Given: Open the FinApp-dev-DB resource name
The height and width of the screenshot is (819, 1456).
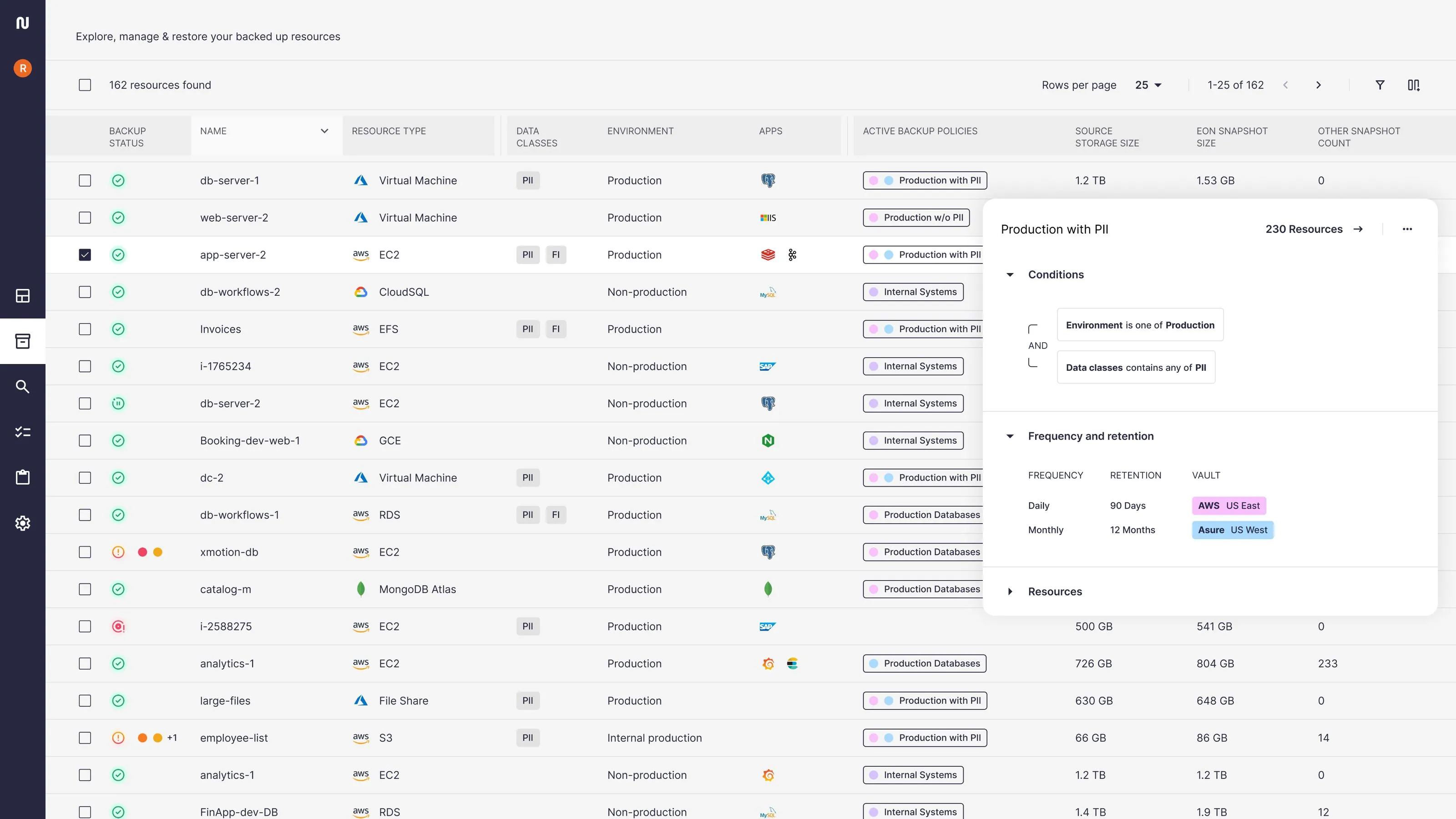Looking at the screenshot, I should 238,812.
